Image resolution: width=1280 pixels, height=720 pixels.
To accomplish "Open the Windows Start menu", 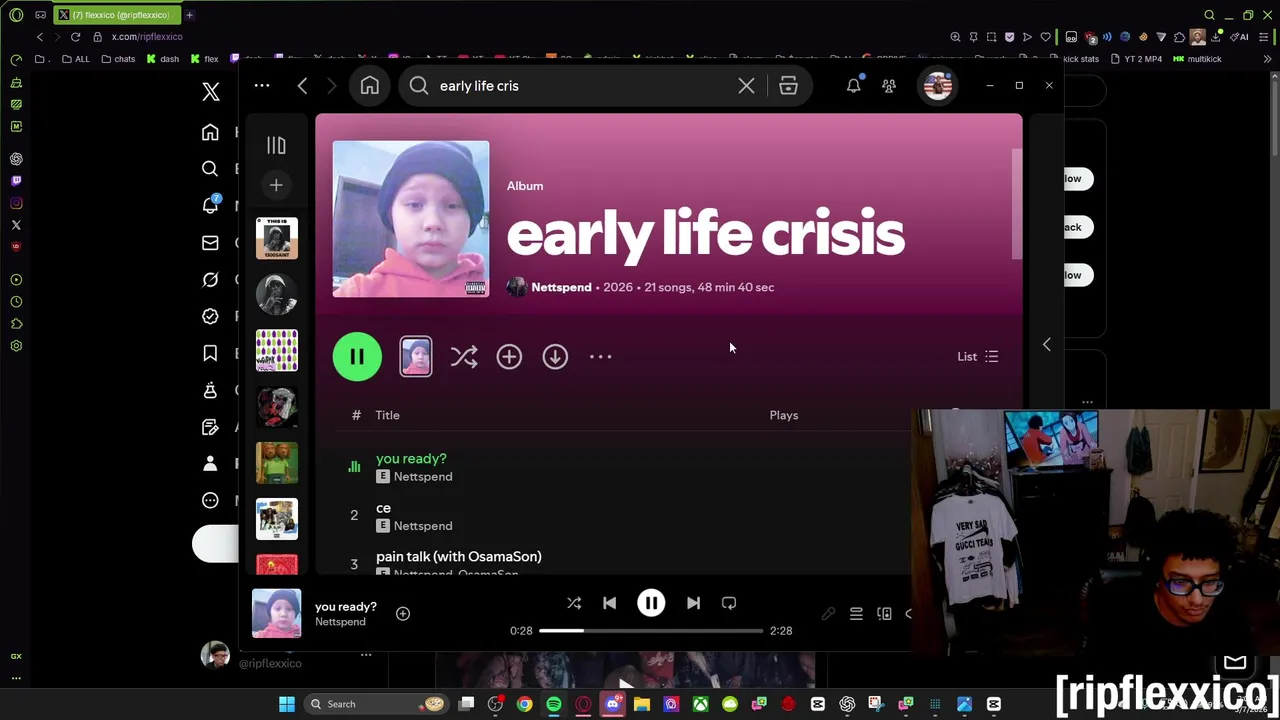I will click(x=287, y=704).
